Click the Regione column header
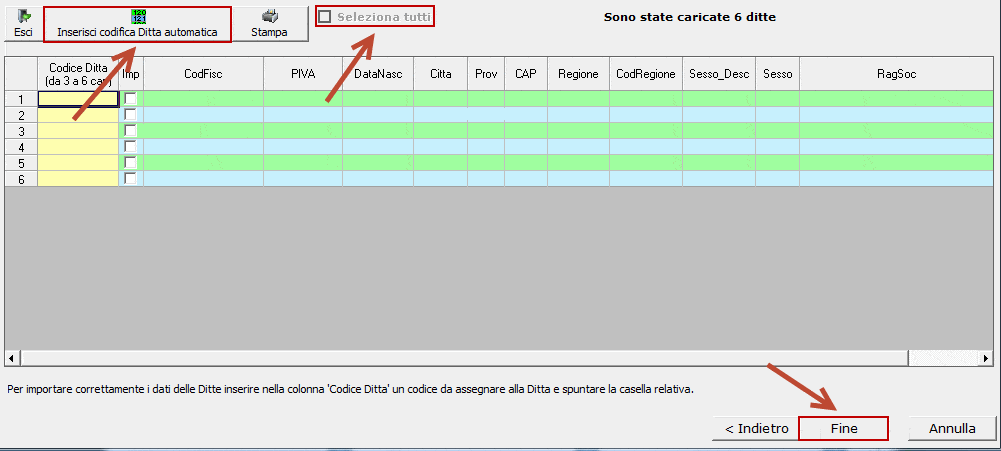 click(578, 74)
